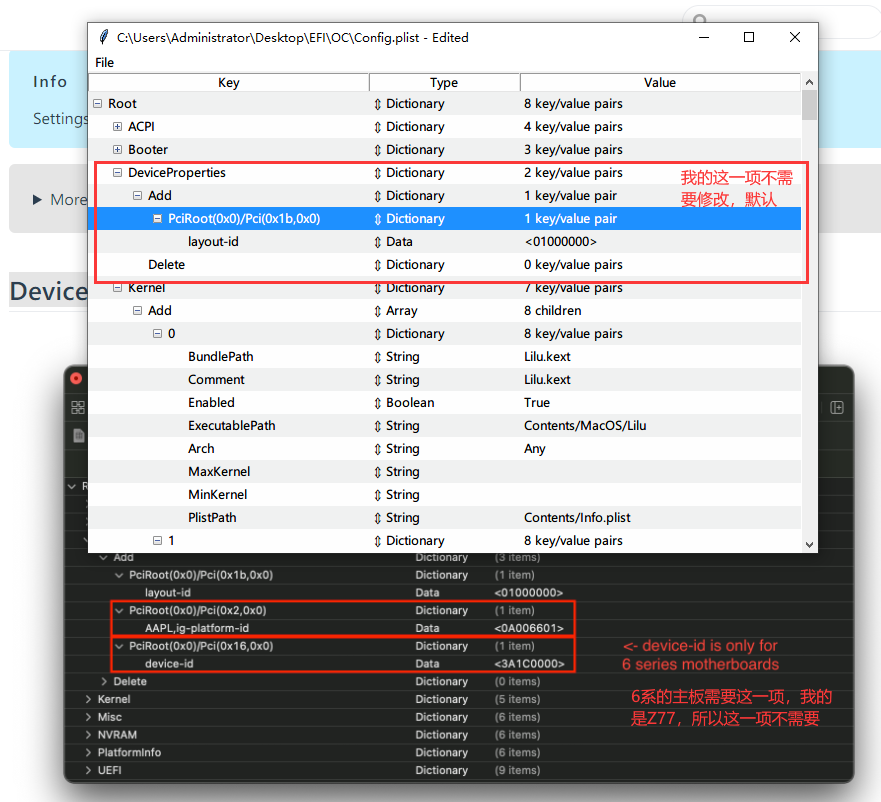
Task: Collapse the Root tree node
Action: [97, 104]
